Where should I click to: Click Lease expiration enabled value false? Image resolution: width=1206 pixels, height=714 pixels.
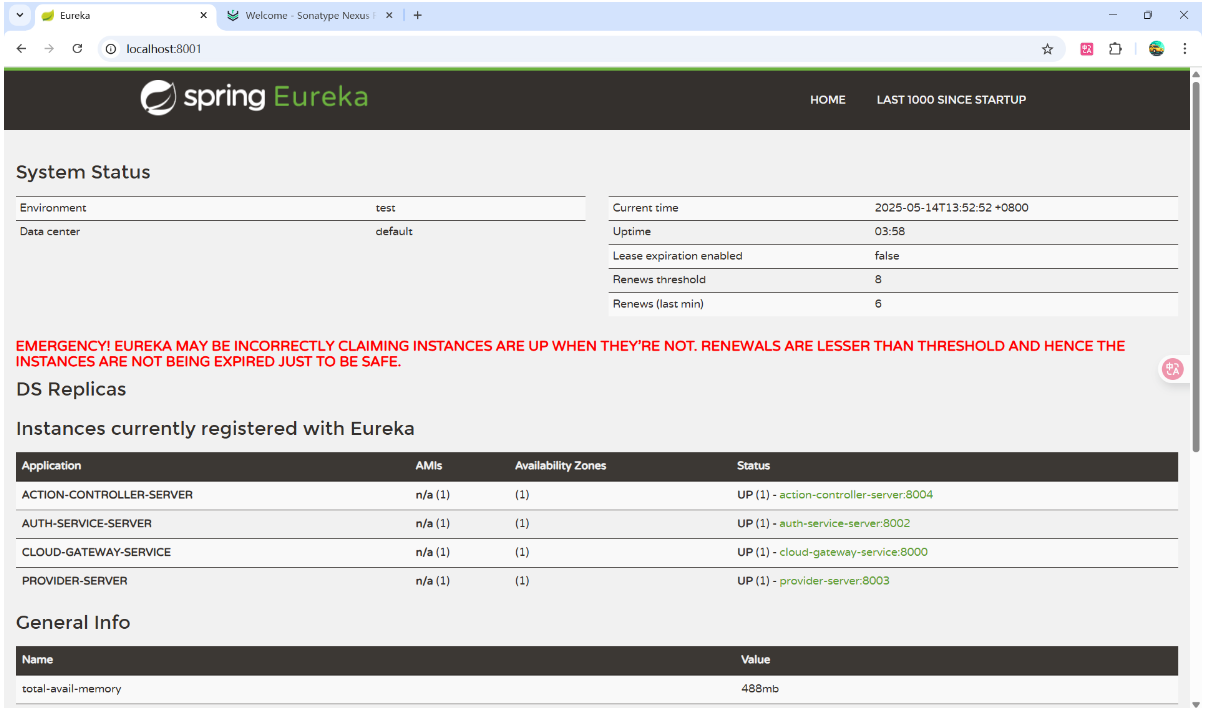tap(887, 256)
